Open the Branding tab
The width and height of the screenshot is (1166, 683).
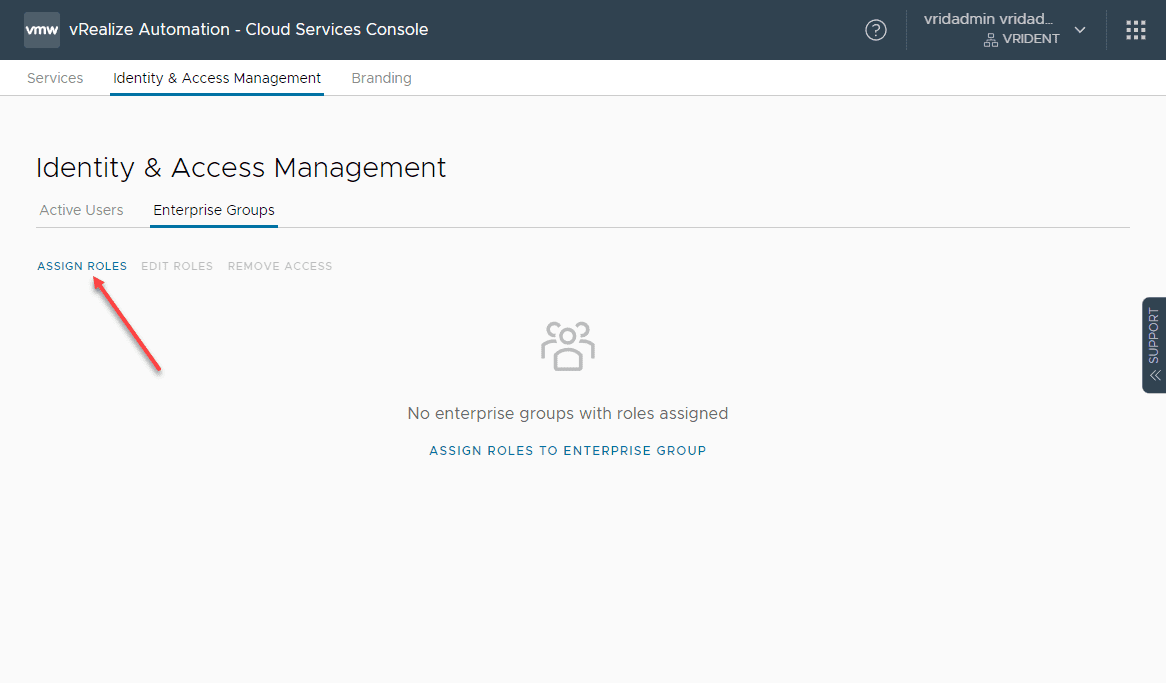tap(381, 78)
